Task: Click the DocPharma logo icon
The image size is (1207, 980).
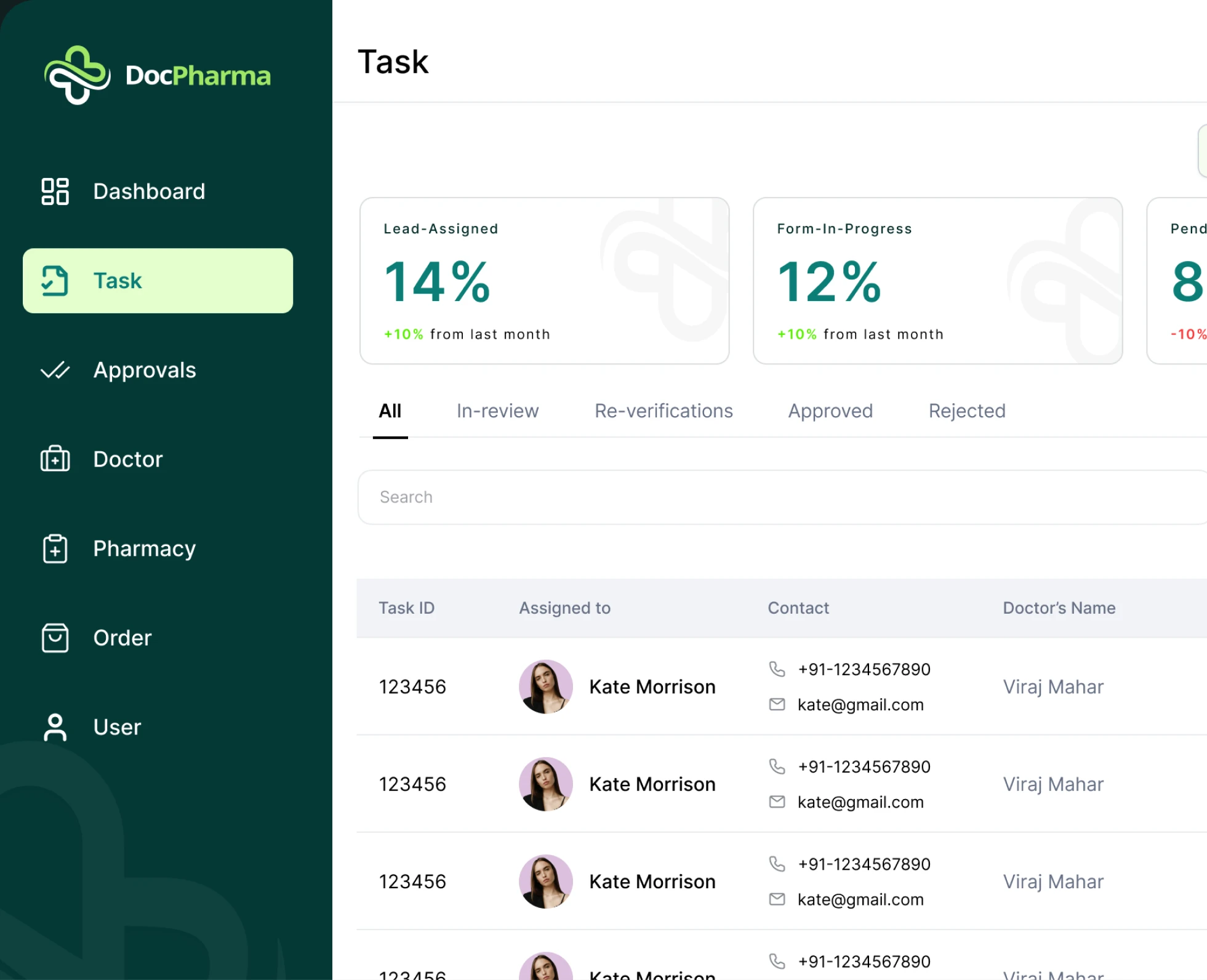Action: tap(78, 75)
